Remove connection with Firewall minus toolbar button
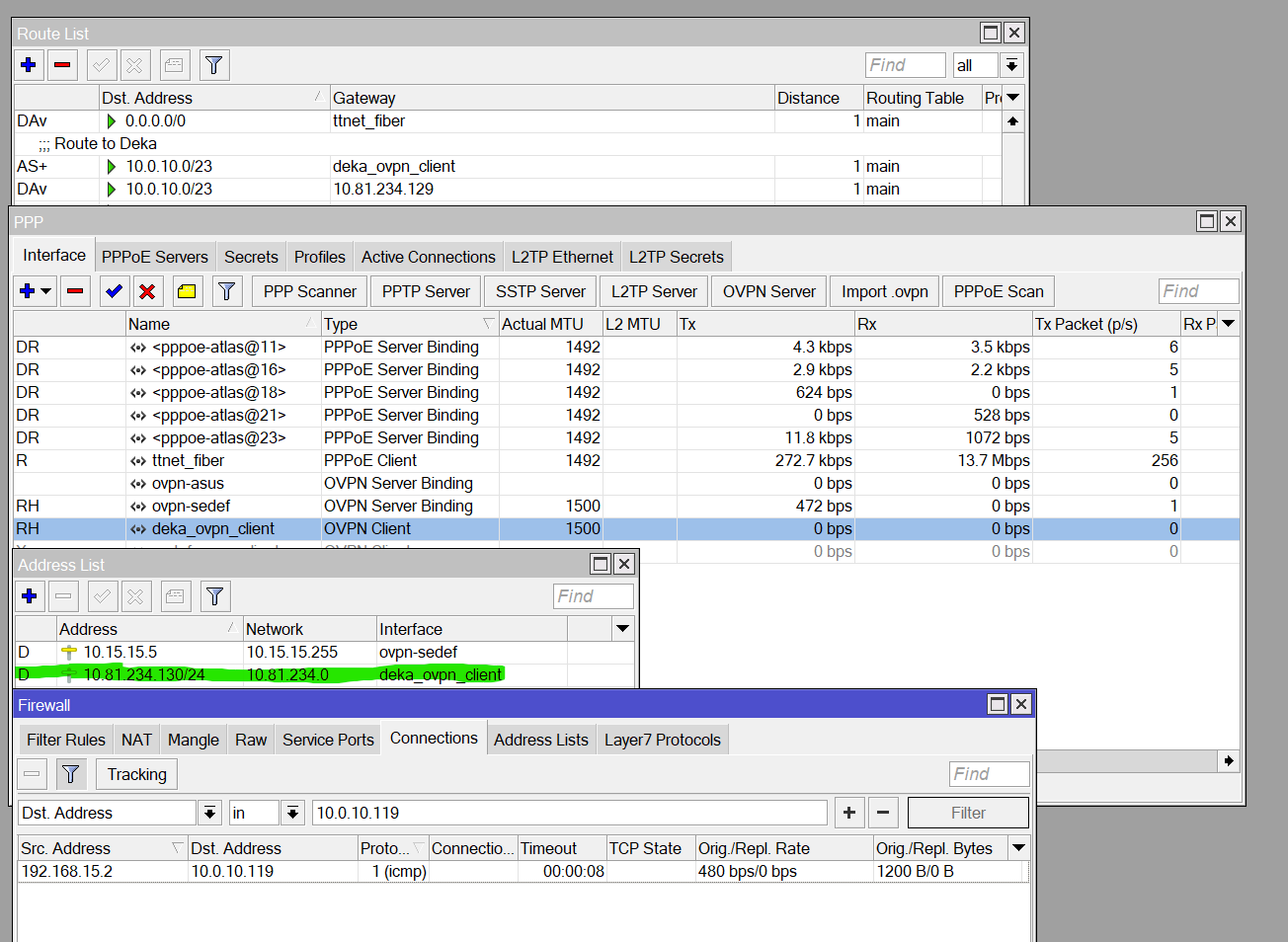Screen dimensions: 1288x942 33,774
